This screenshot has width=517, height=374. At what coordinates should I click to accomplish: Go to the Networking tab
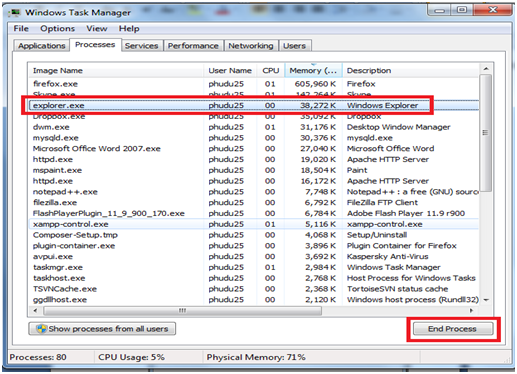(x=251, y=46)
